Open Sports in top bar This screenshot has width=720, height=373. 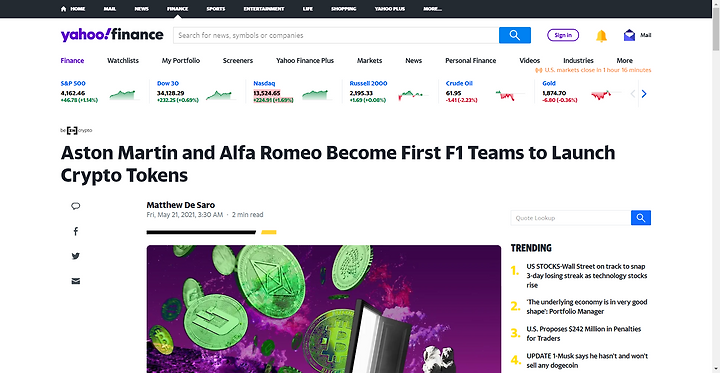216,9
